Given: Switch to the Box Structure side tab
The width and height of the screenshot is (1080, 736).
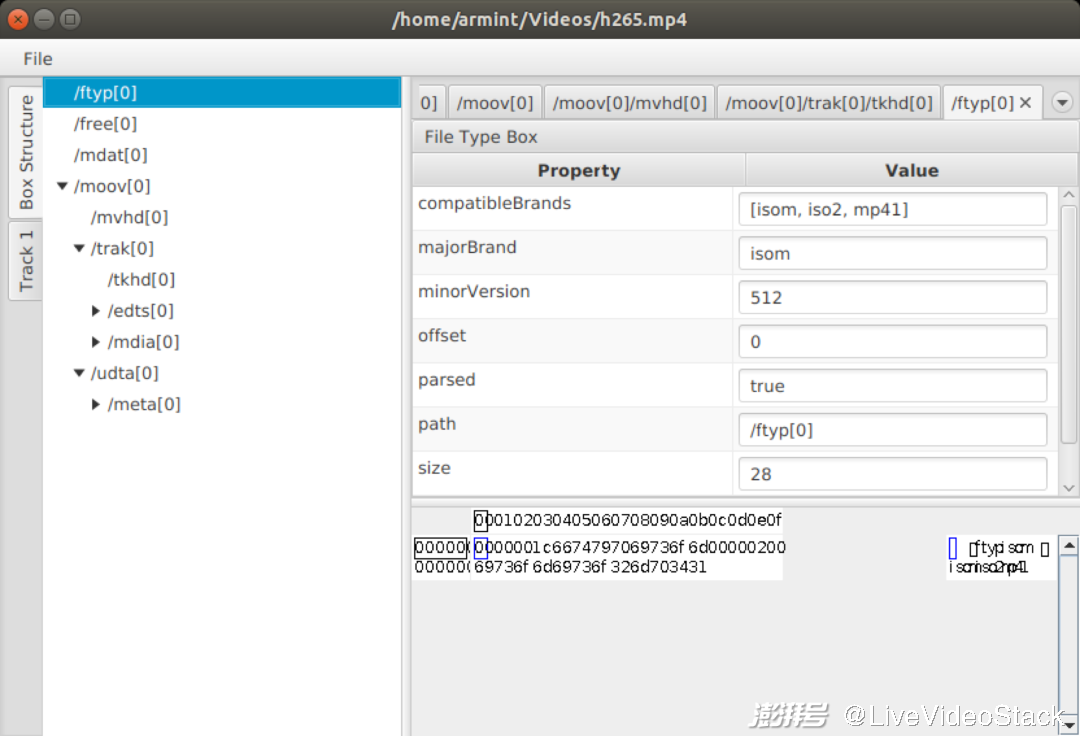Looking at the screenshot, I should point(26,151).
